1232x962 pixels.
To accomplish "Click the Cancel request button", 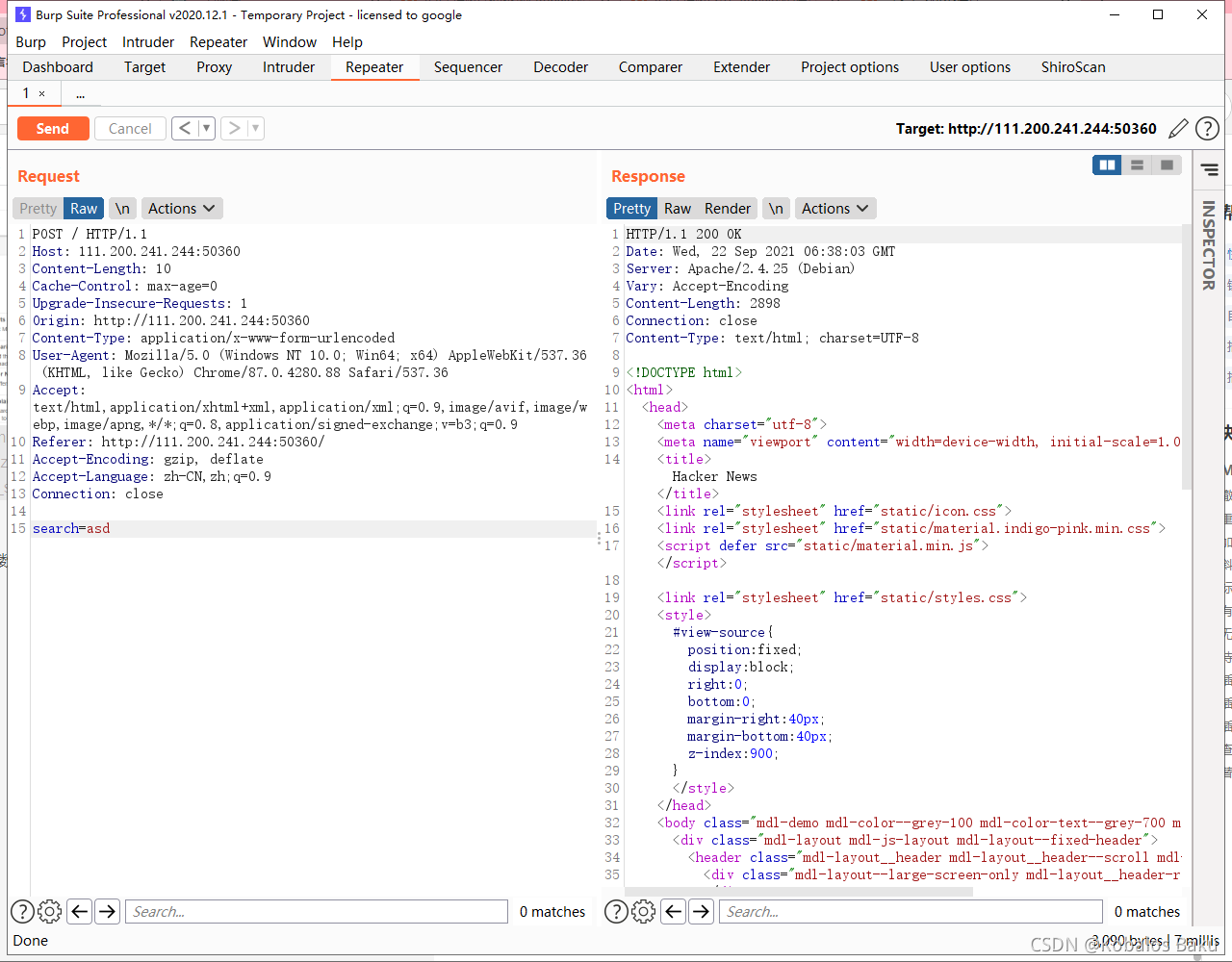I will [130, 129].
